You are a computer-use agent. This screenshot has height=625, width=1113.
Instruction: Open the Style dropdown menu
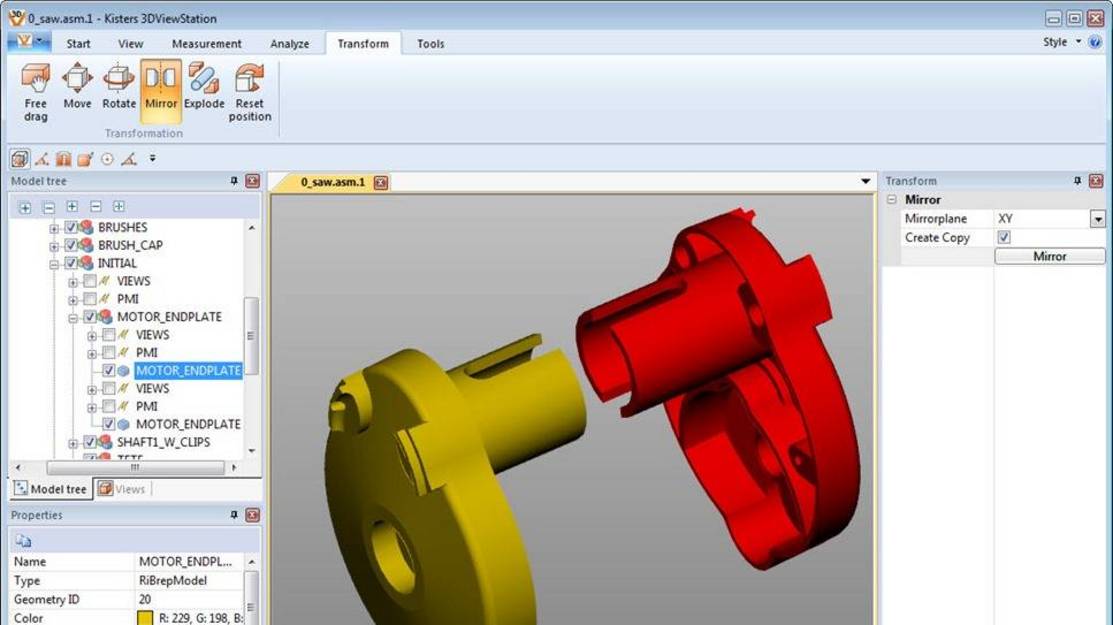pos(1062,42)
